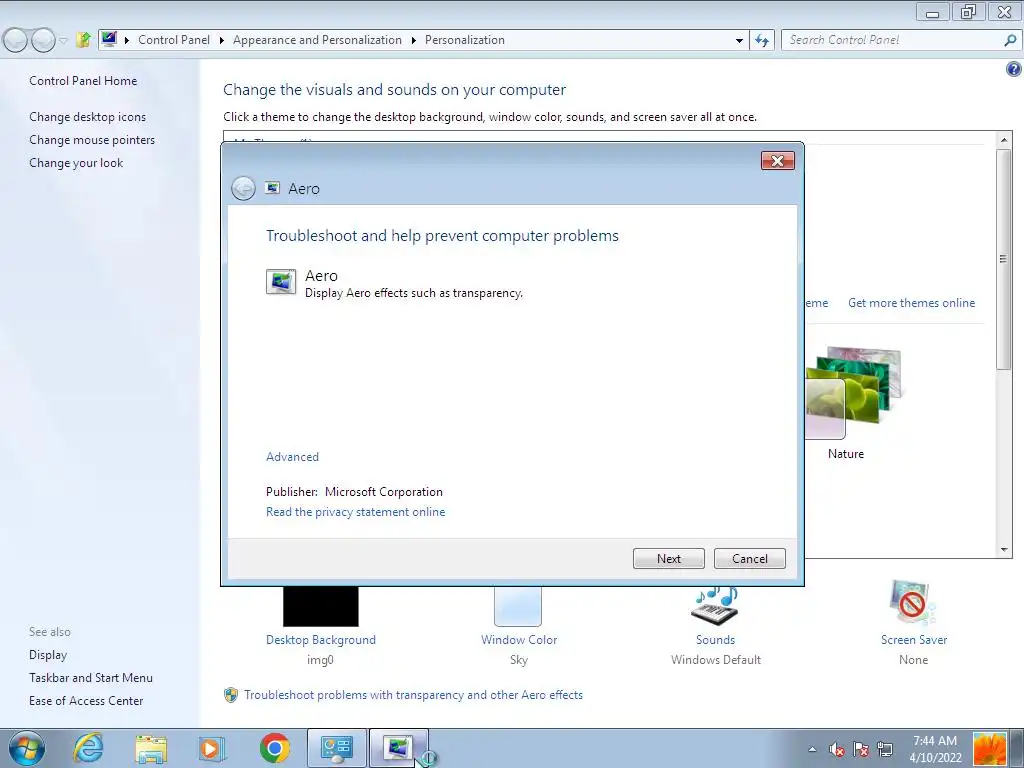Viewport: 1024px width, 768px height.
Task: Click the Desktop Background label link
Action: pos(321,640)
